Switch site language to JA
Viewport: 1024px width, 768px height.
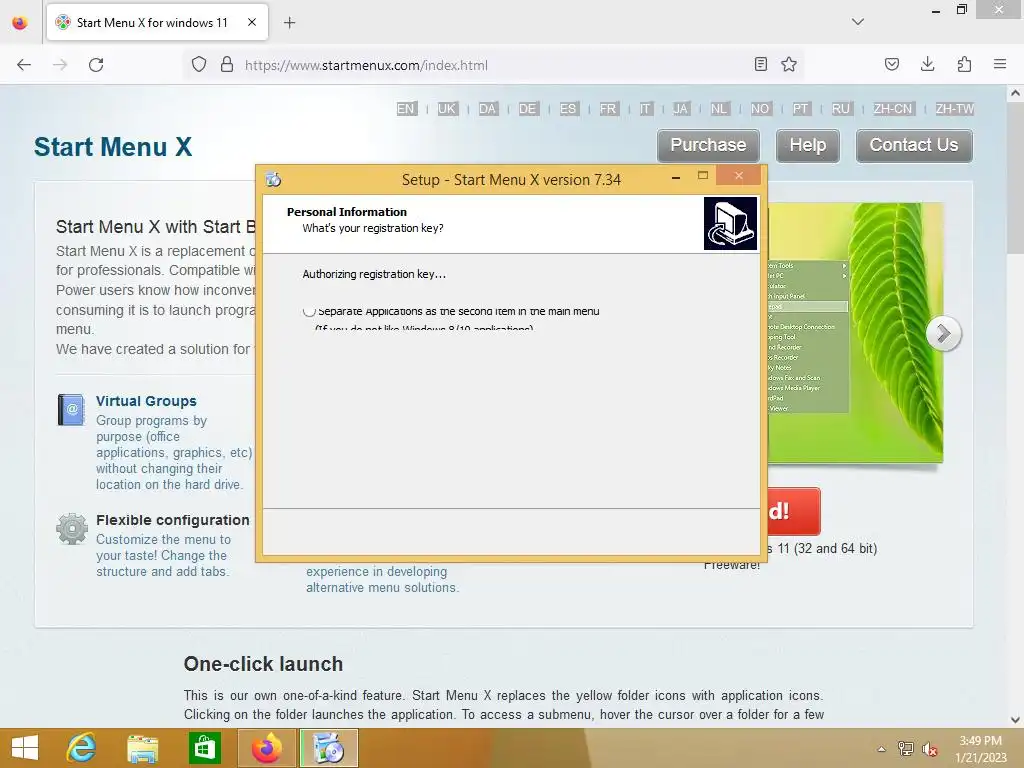[680, 108]
